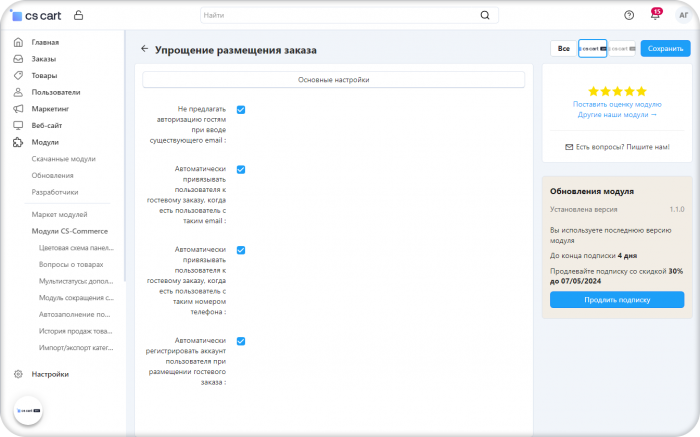Open Скачанные модули submenu
This screenshot has height=437, width=700.
(x=63, y=159)
